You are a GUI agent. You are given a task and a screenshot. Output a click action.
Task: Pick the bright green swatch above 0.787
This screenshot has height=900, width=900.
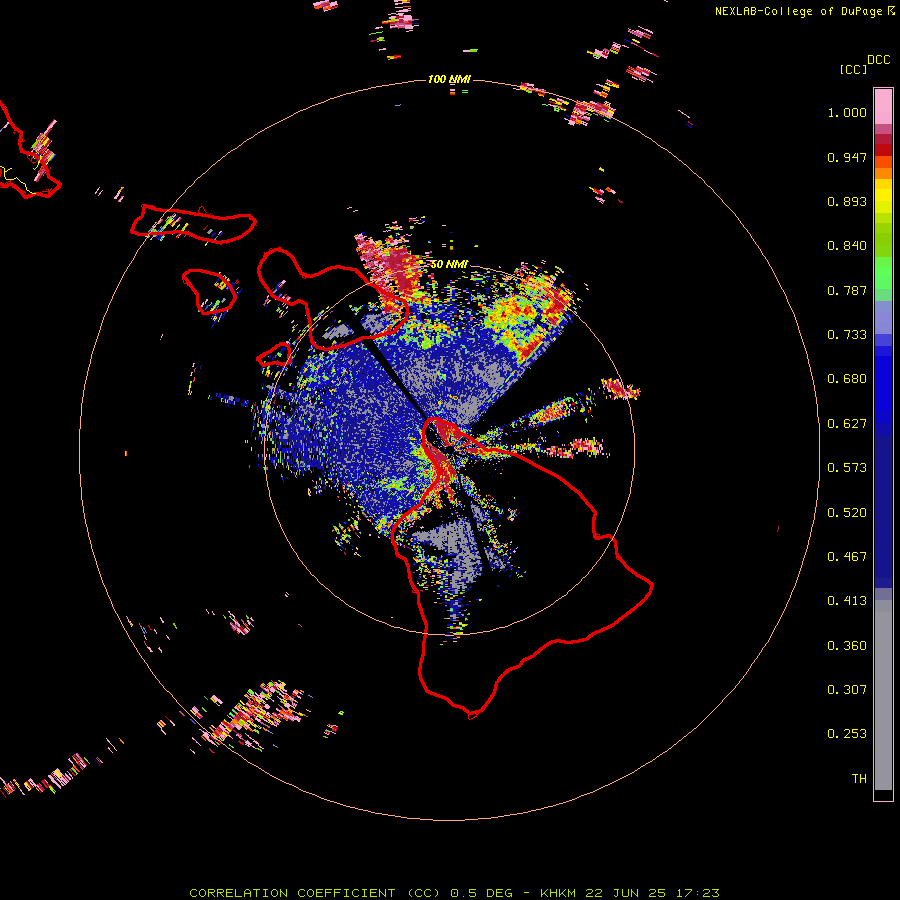tap(883, 273)
